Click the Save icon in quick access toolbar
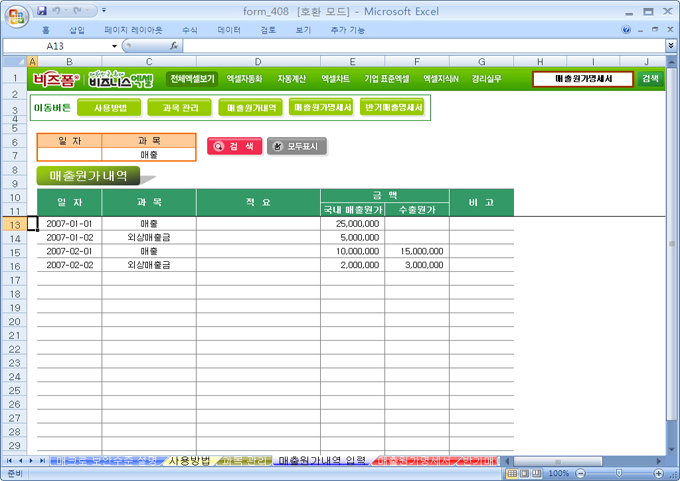This screenshot has width=680, height=481. 41,10
